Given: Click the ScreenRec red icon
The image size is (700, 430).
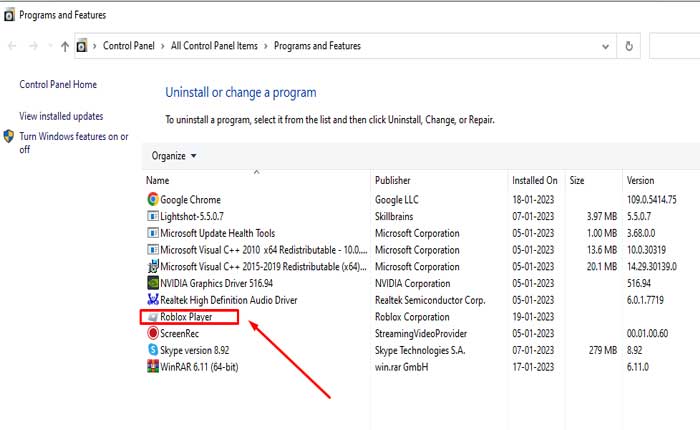Looking at the screenshot, I should [x=153, y=333].
